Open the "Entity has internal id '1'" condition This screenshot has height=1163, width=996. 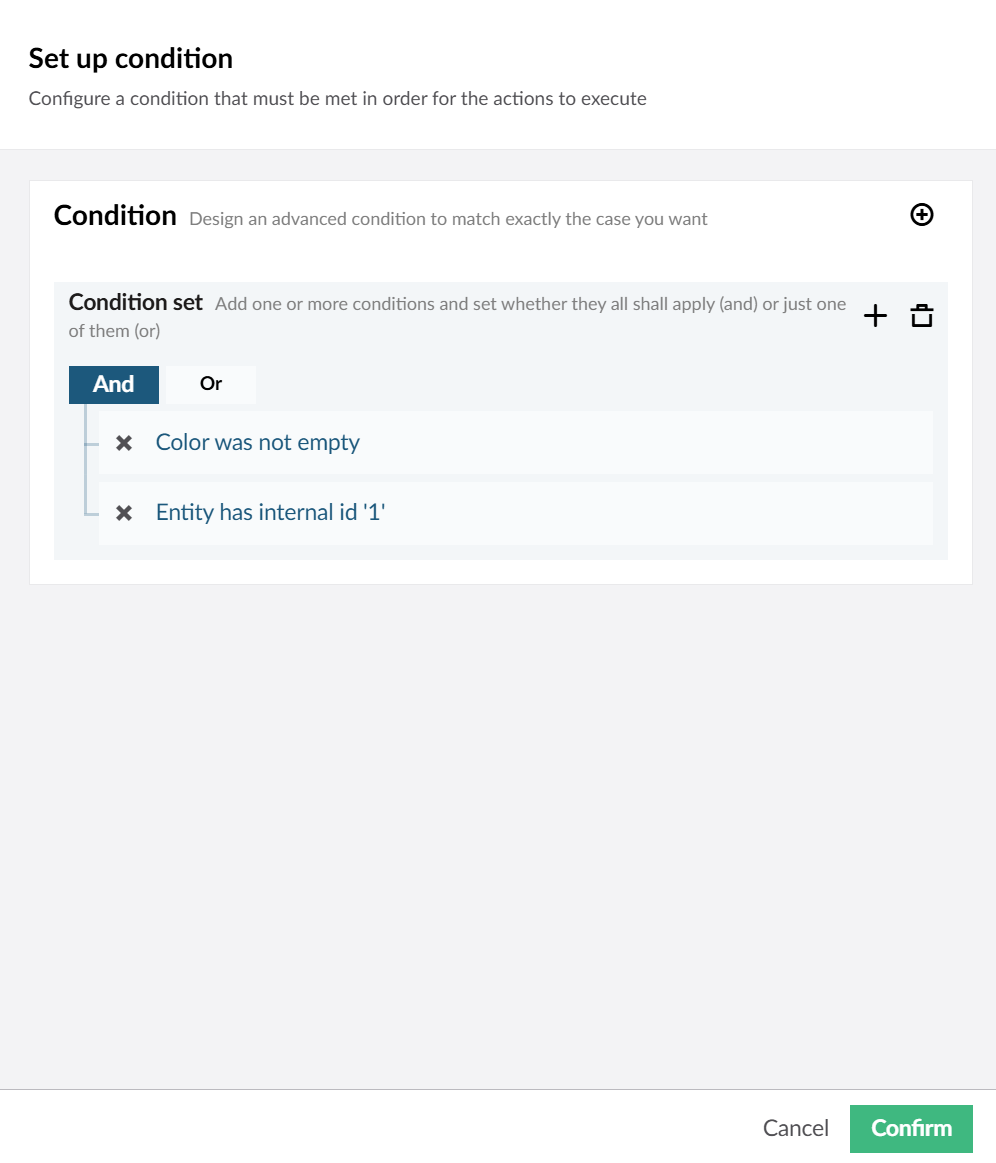(270, 512)
